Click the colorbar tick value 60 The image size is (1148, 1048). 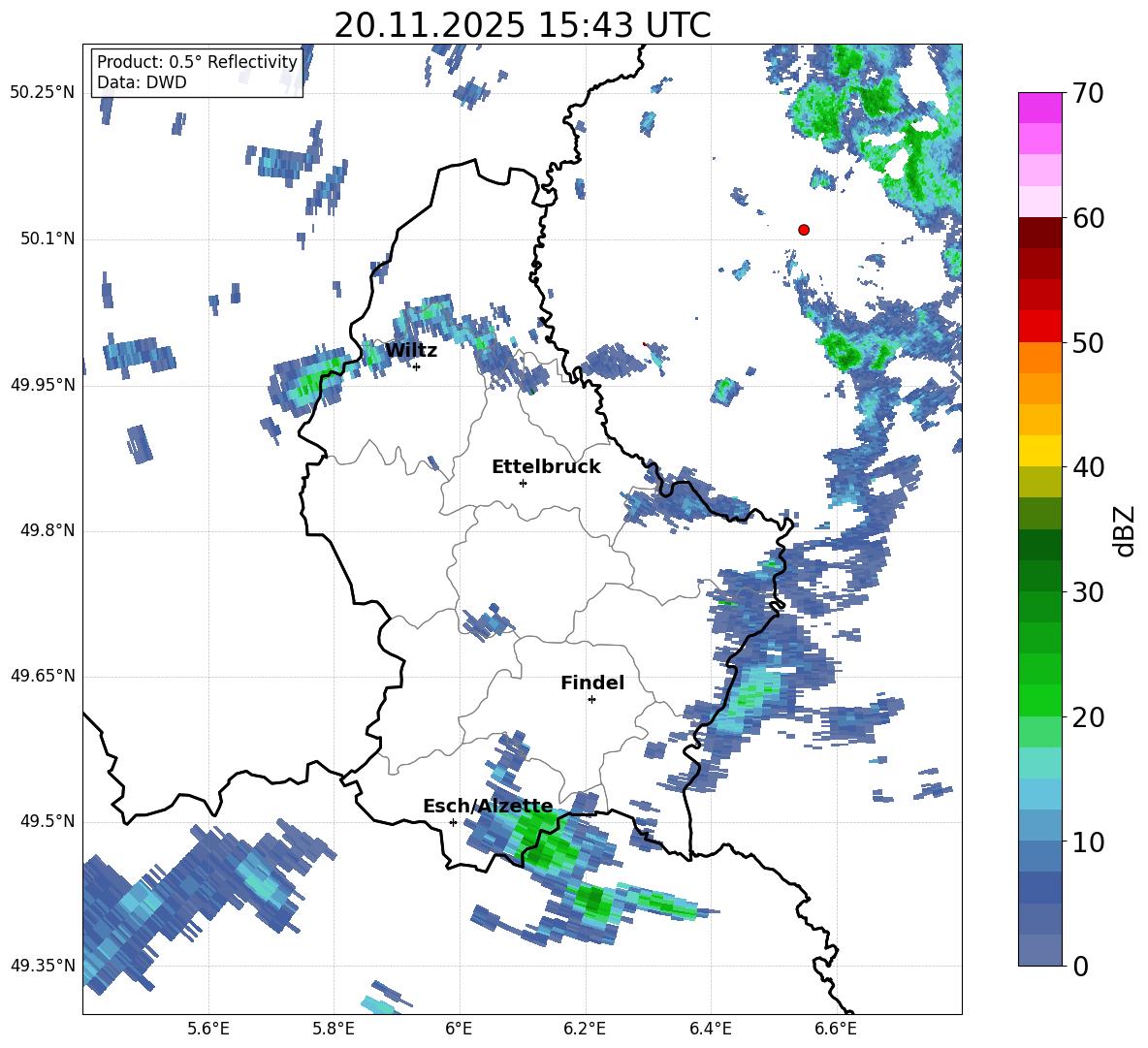(1089, 218)
